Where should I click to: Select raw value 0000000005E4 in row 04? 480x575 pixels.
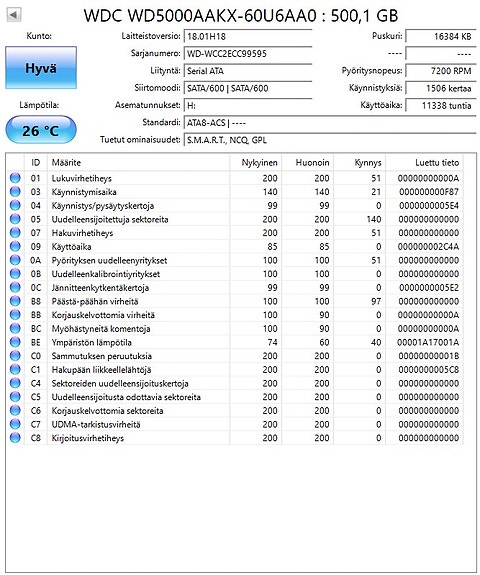[x=429, y=205]
